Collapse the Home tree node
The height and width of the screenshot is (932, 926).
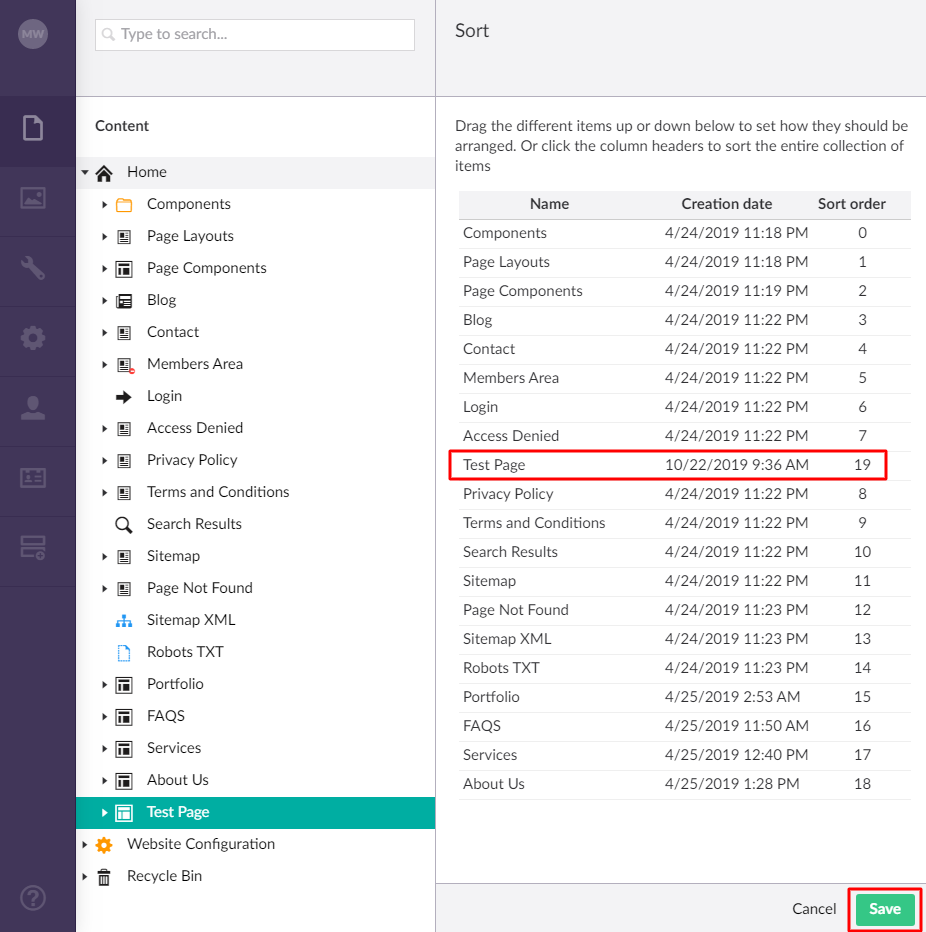coord(85,172)
